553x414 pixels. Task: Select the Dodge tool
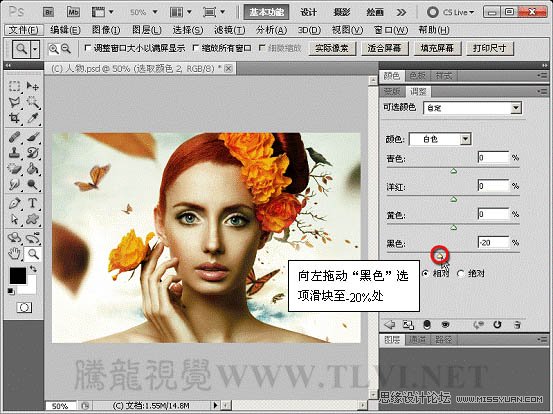(32, 184)
